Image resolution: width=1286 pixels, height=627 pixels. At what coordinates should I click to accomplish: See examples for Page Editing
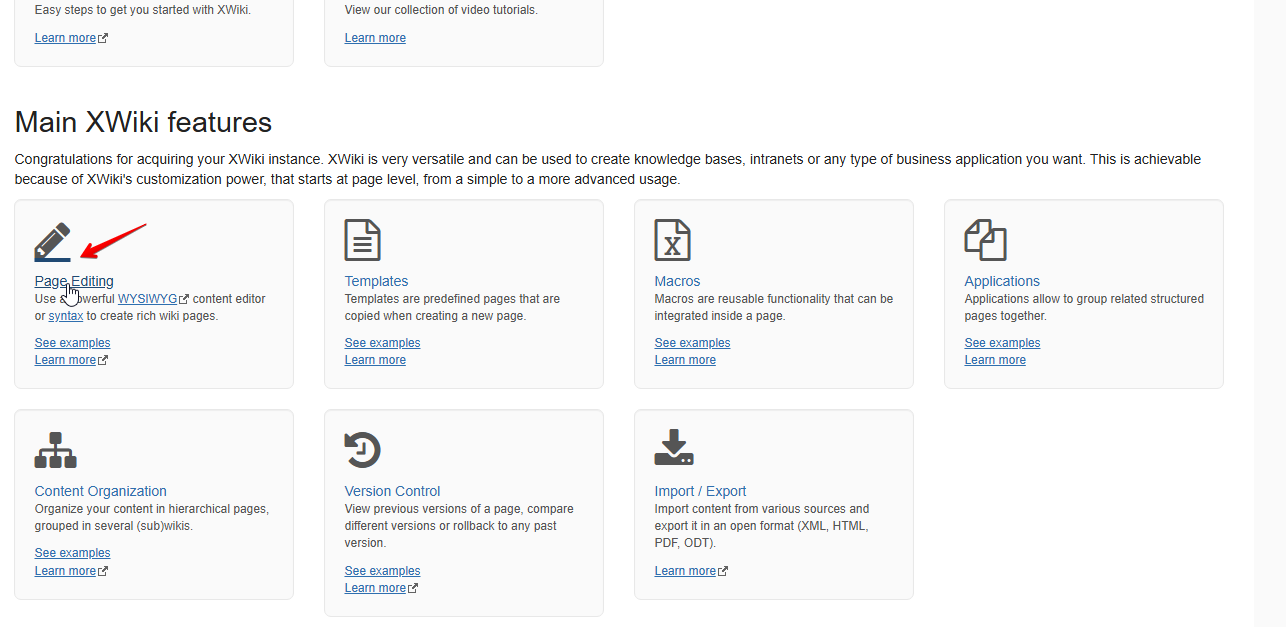point(72,343)
